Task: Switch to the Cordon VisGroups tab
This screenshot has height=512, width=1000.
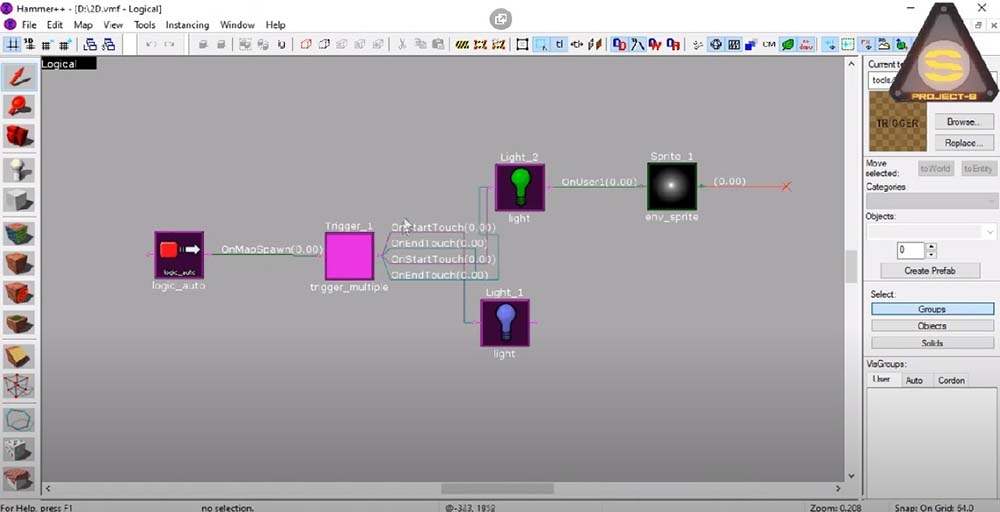Action: pyautogui.click(x=951, y=380)
